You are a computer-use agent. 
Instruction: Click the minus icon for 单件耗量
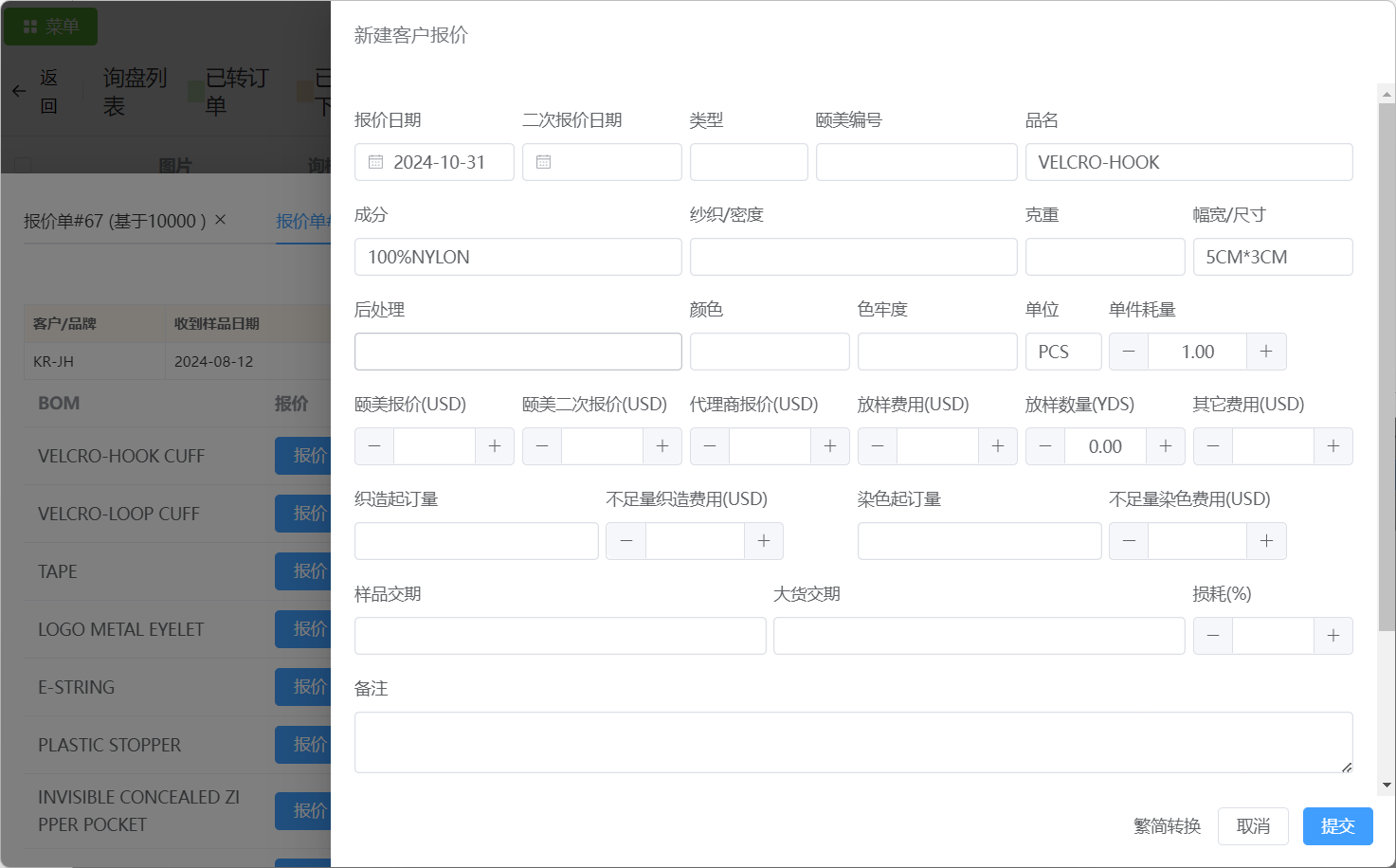point(1129,352)
